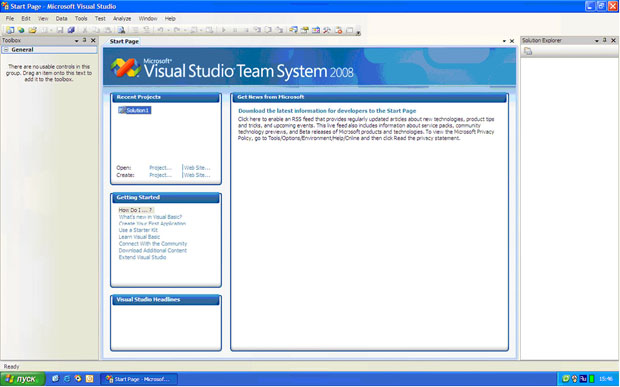Click the Undo arrow icon
This screenshot has width=620, height=387.
[x=160, y=30]
